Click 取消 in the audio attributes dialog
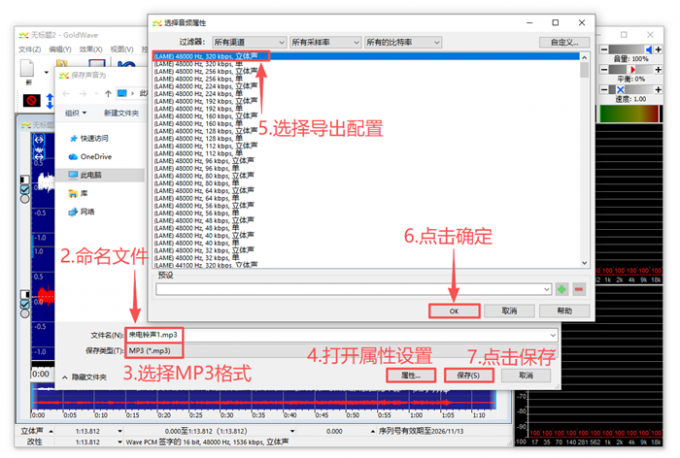Screen dimensions: 680x458 509,311
